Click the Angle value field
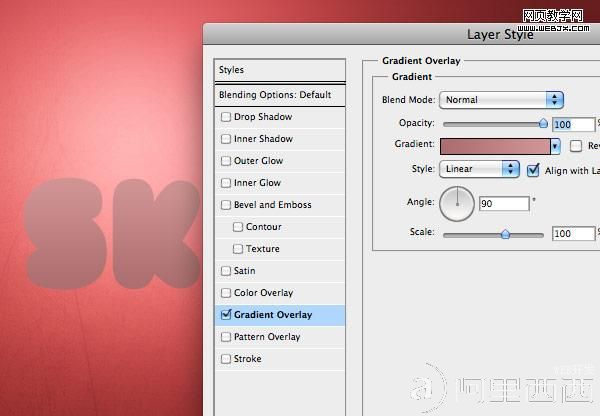 pos(504,204)
